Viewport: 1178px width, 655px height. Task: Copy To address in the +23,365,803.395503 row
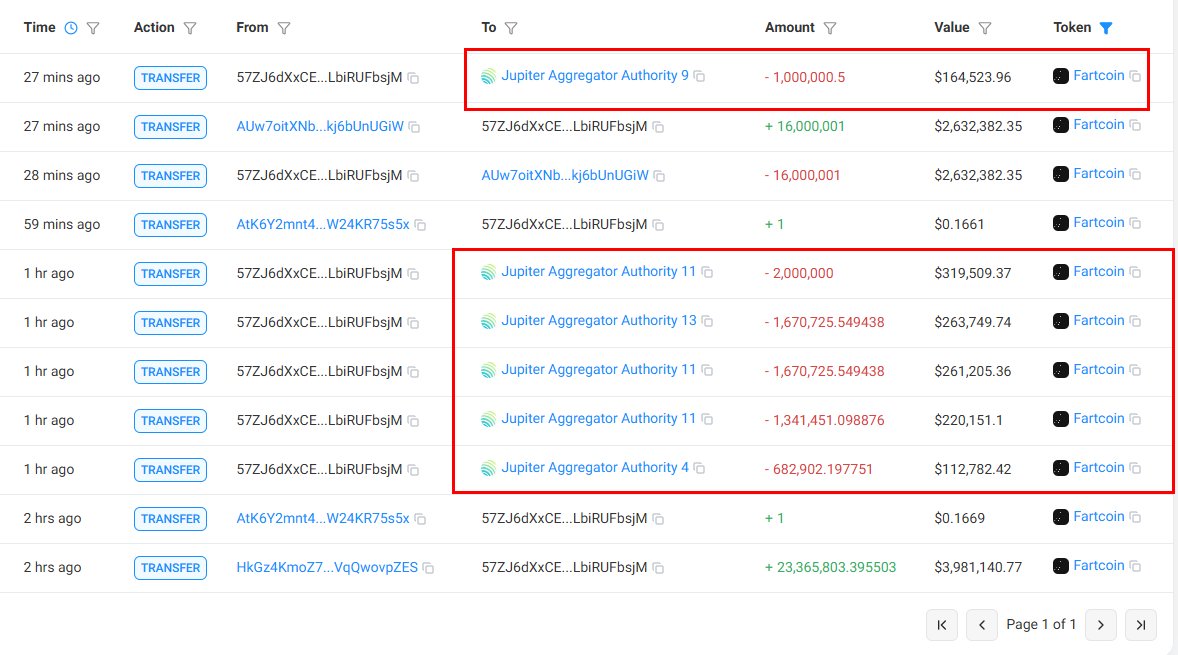(658, 569)
